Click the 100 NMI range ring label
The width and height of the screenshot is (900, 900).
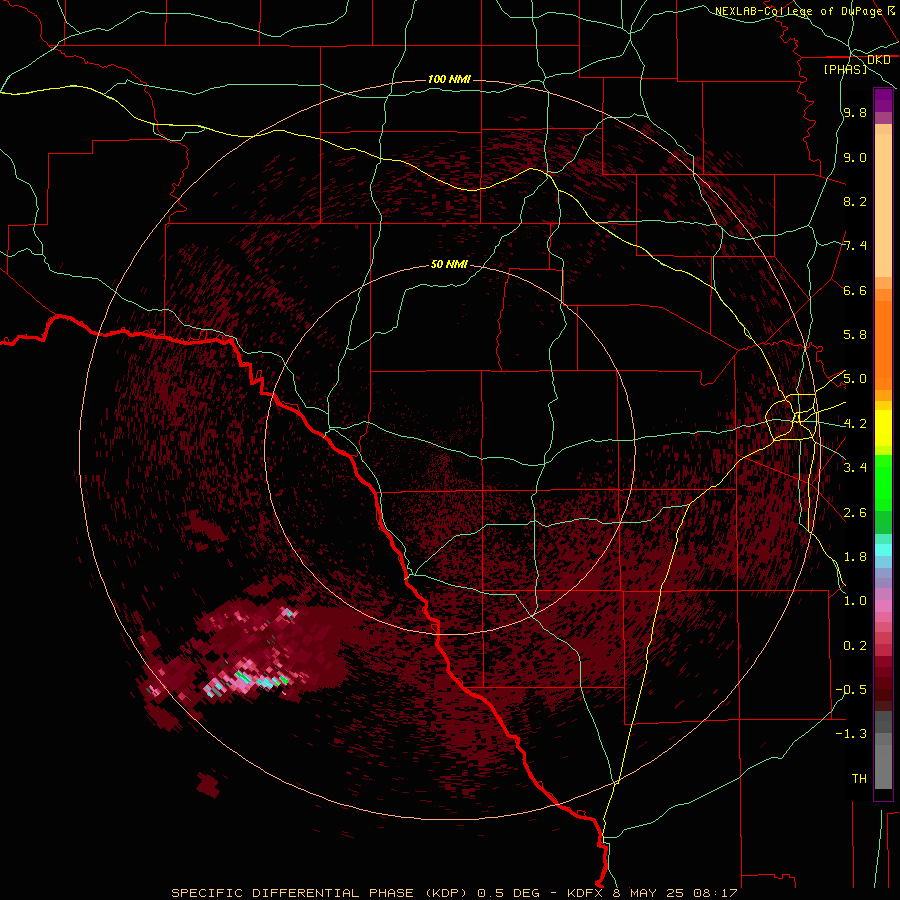pos(449,79)
